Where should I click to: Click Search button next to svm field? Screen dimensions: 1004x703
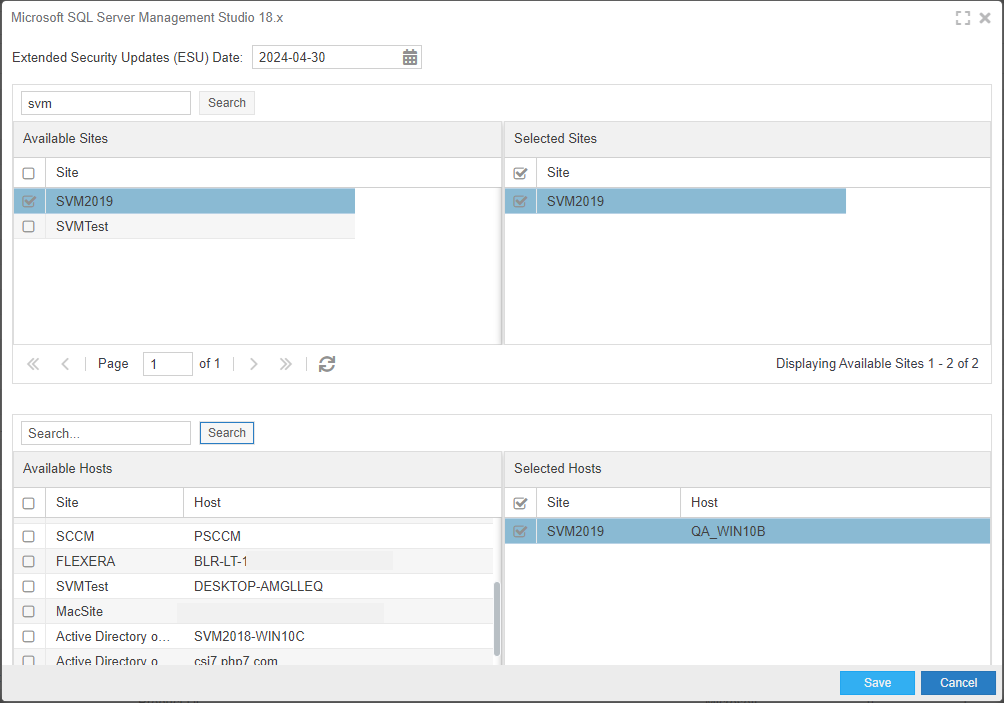coord(227,103)
